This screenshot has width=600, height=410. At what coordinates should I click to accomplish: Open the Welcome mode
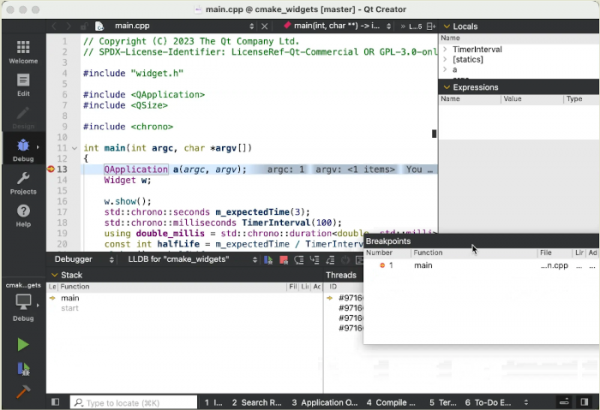pos(23,52)
